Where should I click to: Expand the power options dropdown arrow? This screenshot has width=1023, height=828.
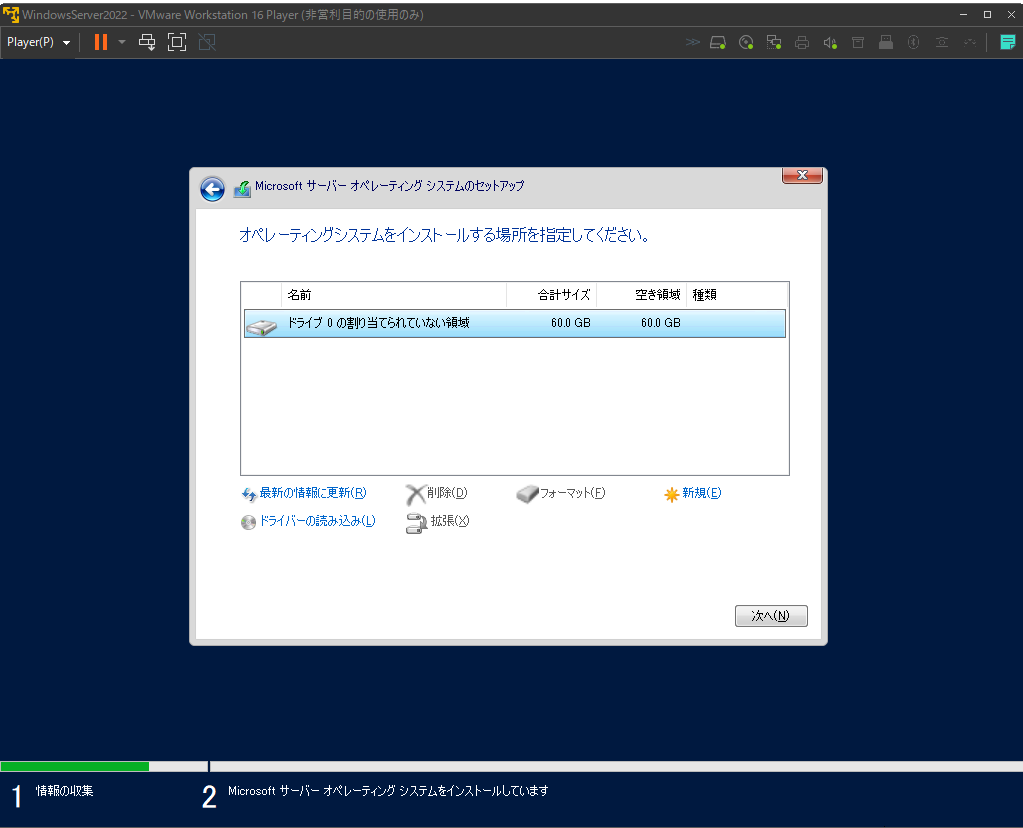click(121, 42)
